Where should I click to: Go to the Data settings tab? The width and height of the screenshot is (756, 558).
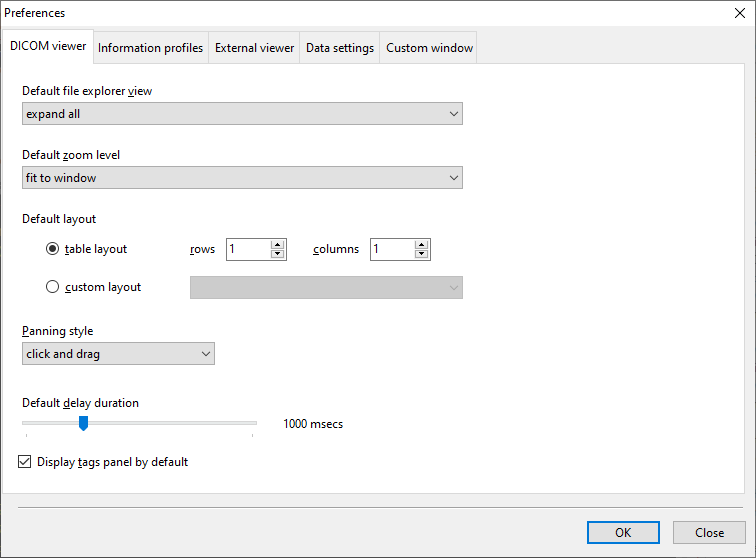click(340, 48)
